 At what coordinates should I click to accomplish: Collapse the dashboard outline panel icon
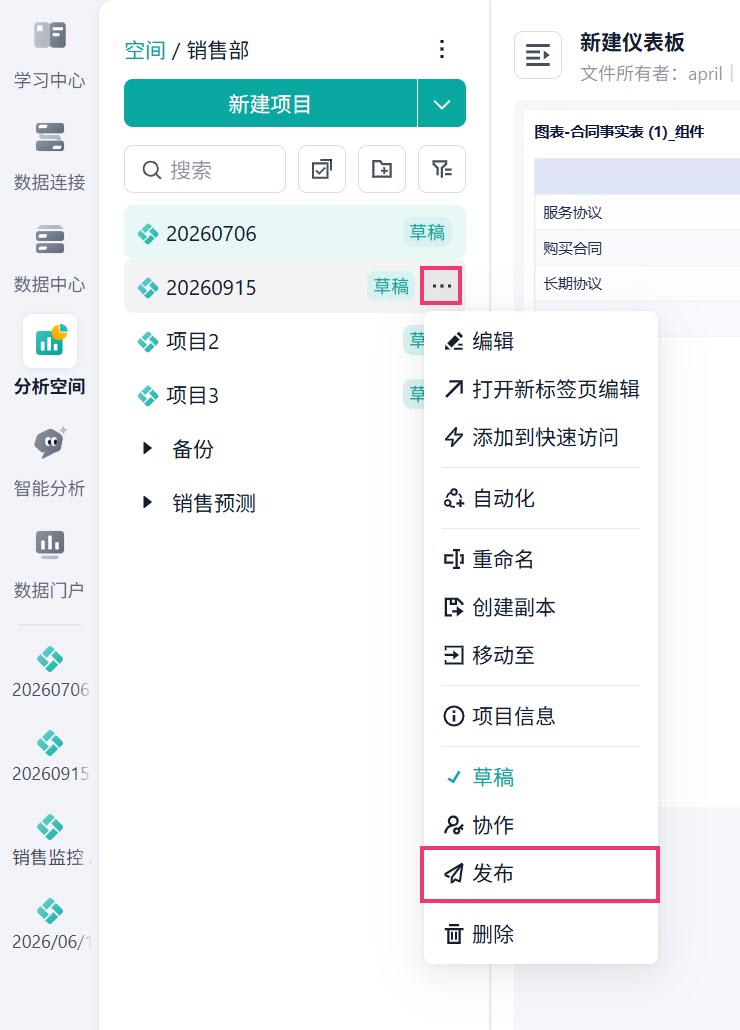point(538,55)
